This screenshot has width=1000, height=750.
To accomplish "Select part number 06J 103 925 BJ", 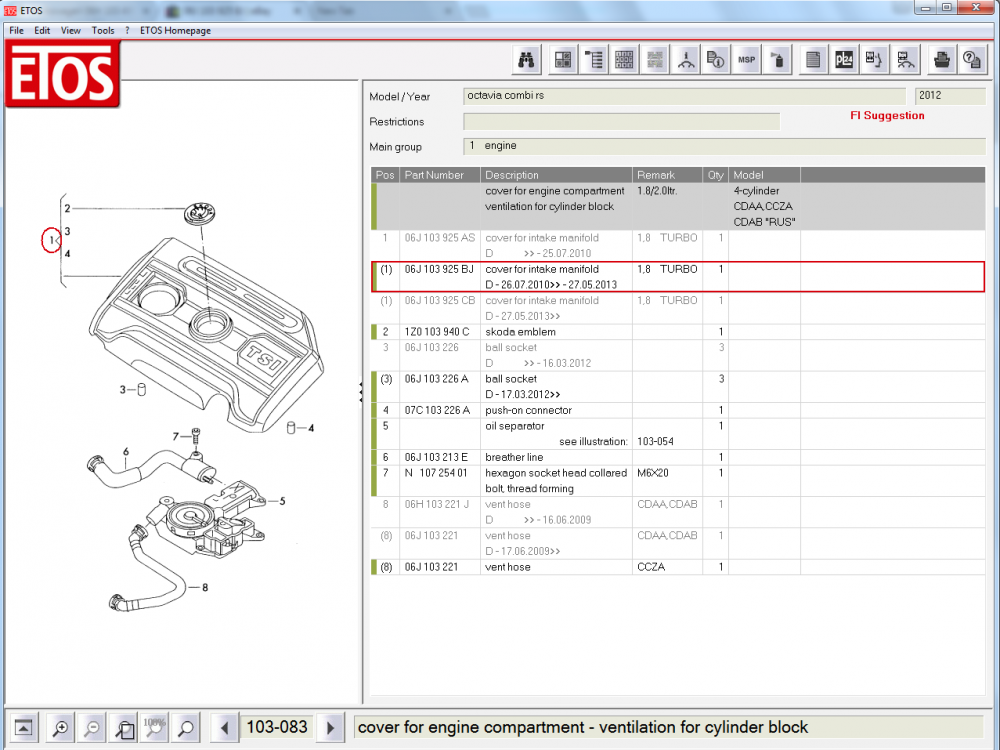I will [x=439, y=269].
